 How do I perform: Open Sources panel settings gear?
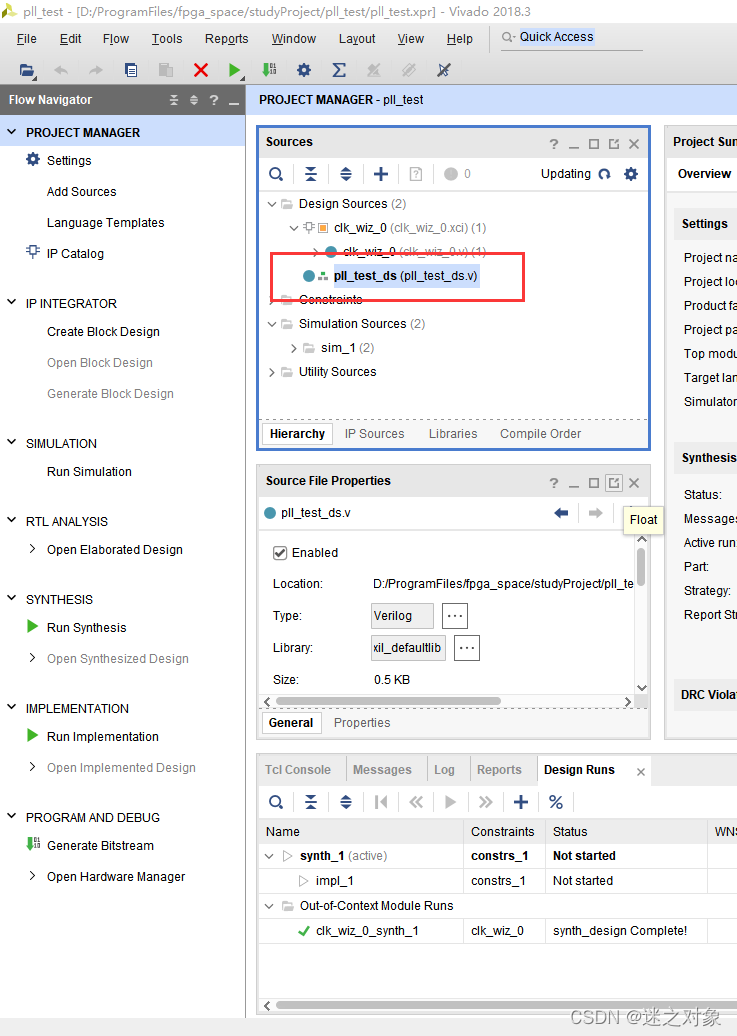pyautogui.click(x=631, y=174)
